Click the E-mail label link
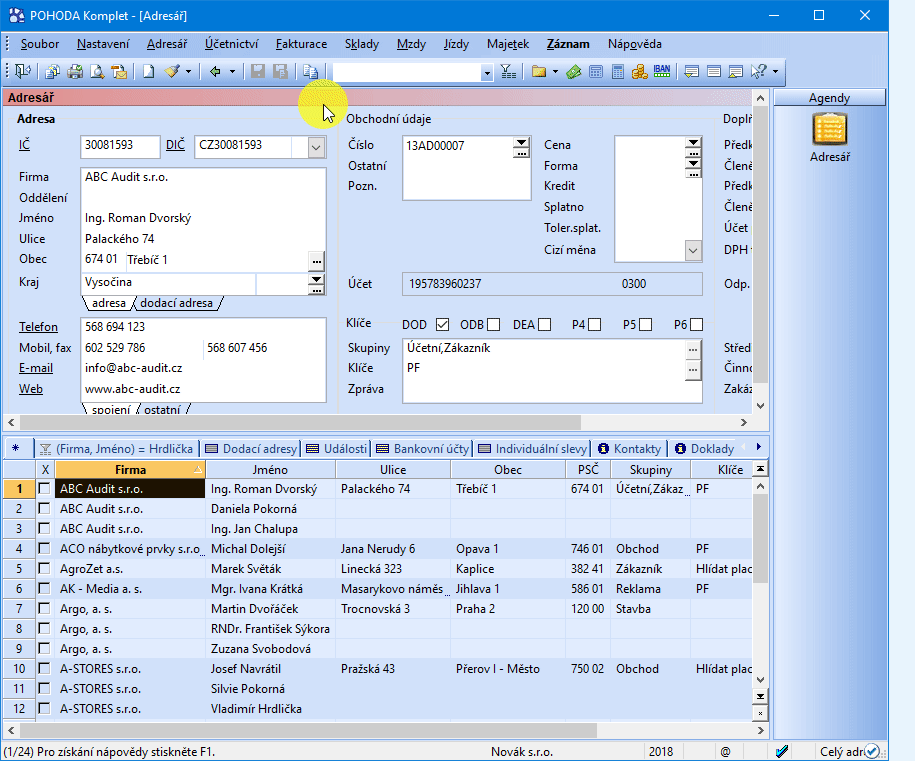This screenshot has height=761, width=915. (x=36, y=368)
